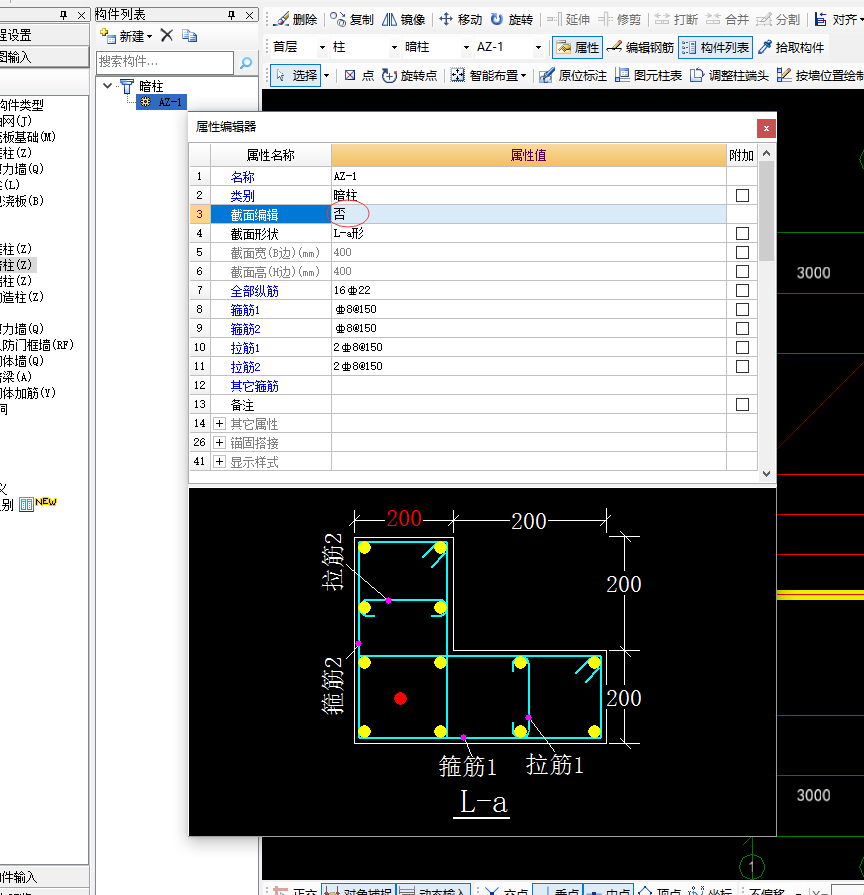Click the 全部纵筋 value 16⌀22 cell
This screenshot has width=864, height=895.
[x=528, y=291]
